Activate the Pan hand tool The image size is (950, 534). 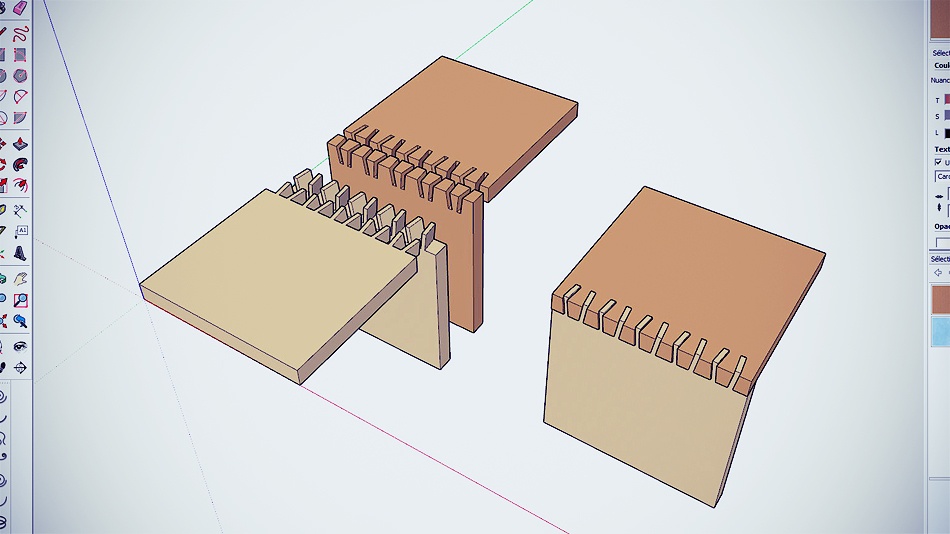pyautogui.click(x=21, y=277)
